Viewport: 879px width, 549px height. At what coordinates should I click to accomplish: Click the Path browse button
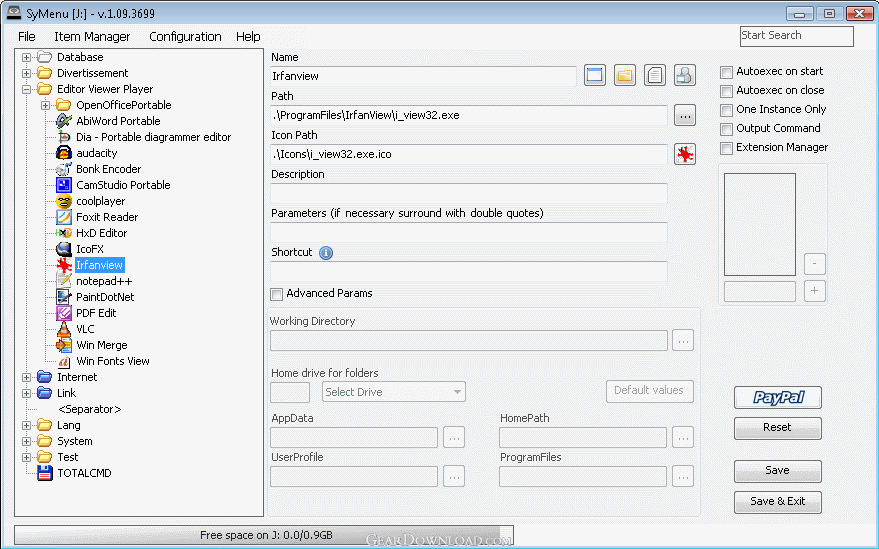pos(684,116)
